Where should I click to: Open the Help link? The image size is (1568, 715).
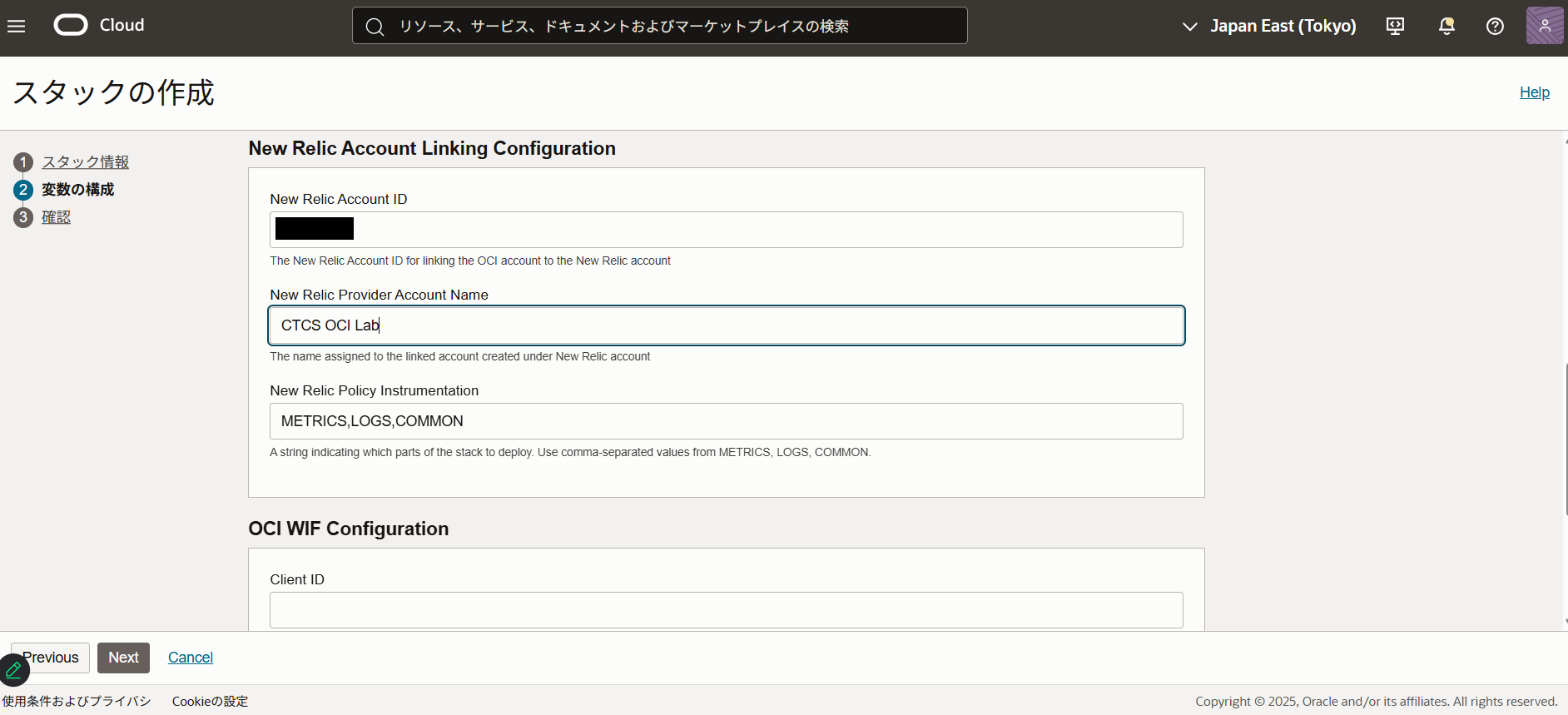point(1534,92)
